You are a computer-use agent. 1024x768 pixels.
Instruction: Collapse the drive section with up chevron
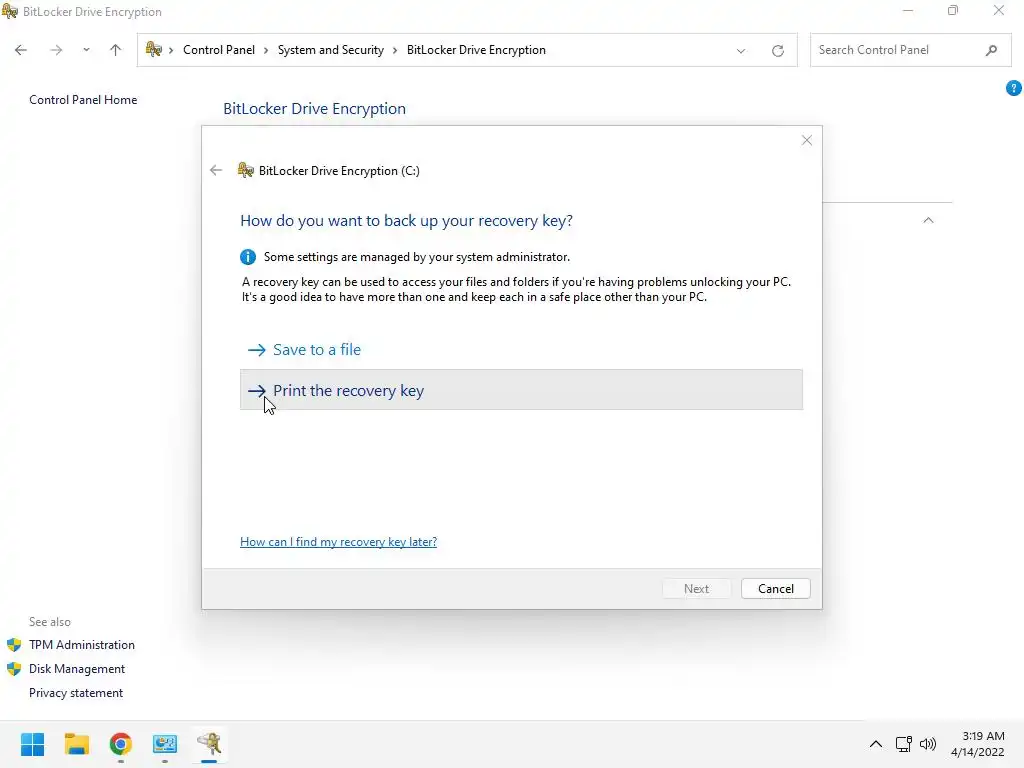pyautogui.click(x=928, y=221)
